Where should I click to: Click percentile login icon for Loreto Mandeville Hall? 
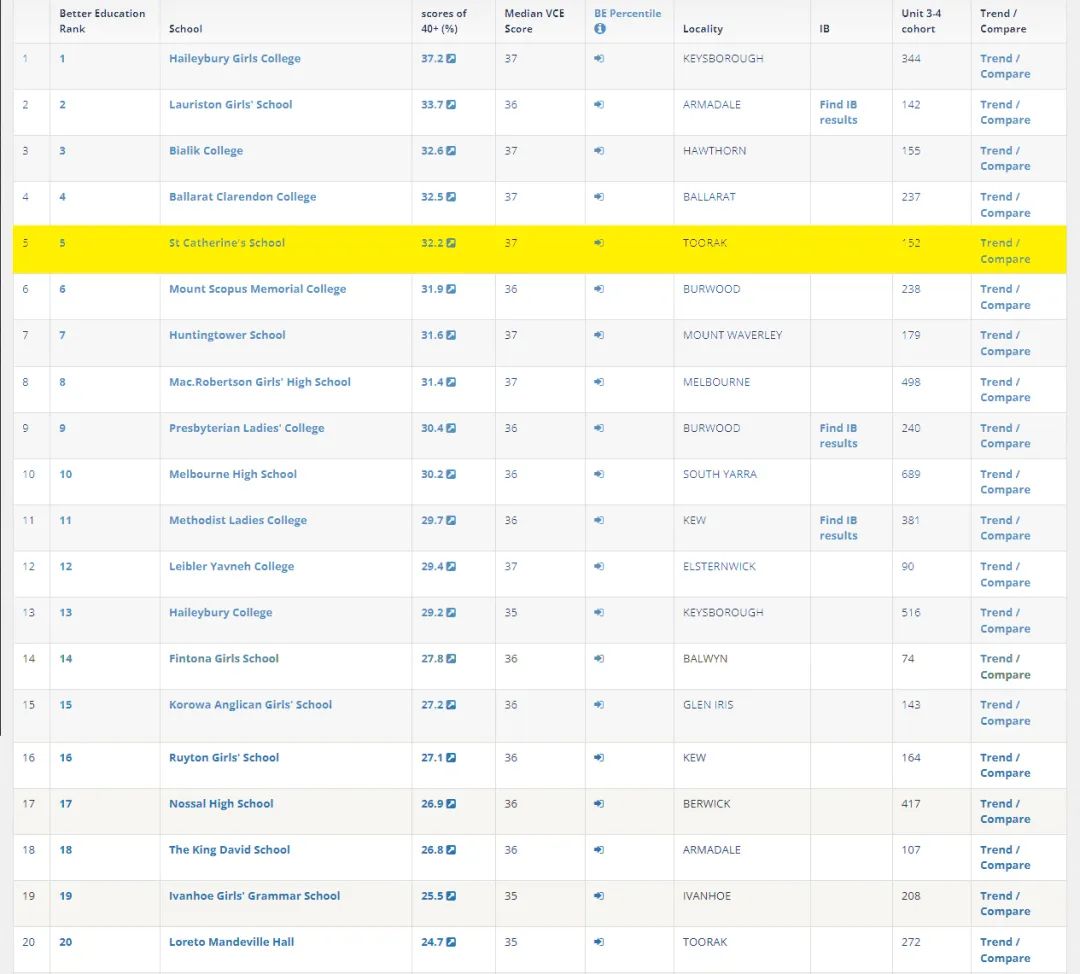pyautogui.click(x=599, y=942)
